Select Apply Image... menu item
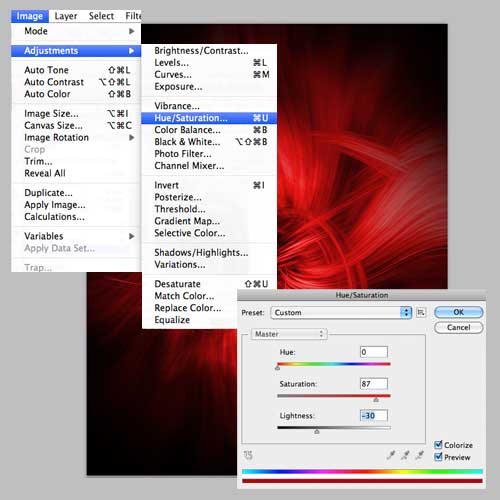This screenshot has width=500, height=500. click(x=76, y=205)
